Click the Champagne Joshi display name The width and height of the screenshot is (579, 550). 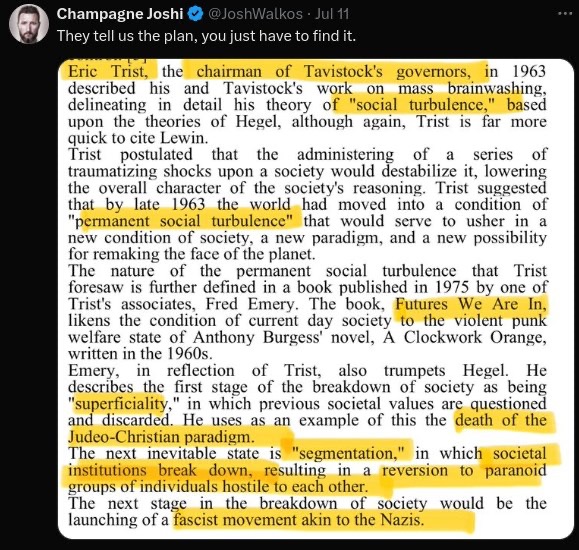tap(120, 14)
